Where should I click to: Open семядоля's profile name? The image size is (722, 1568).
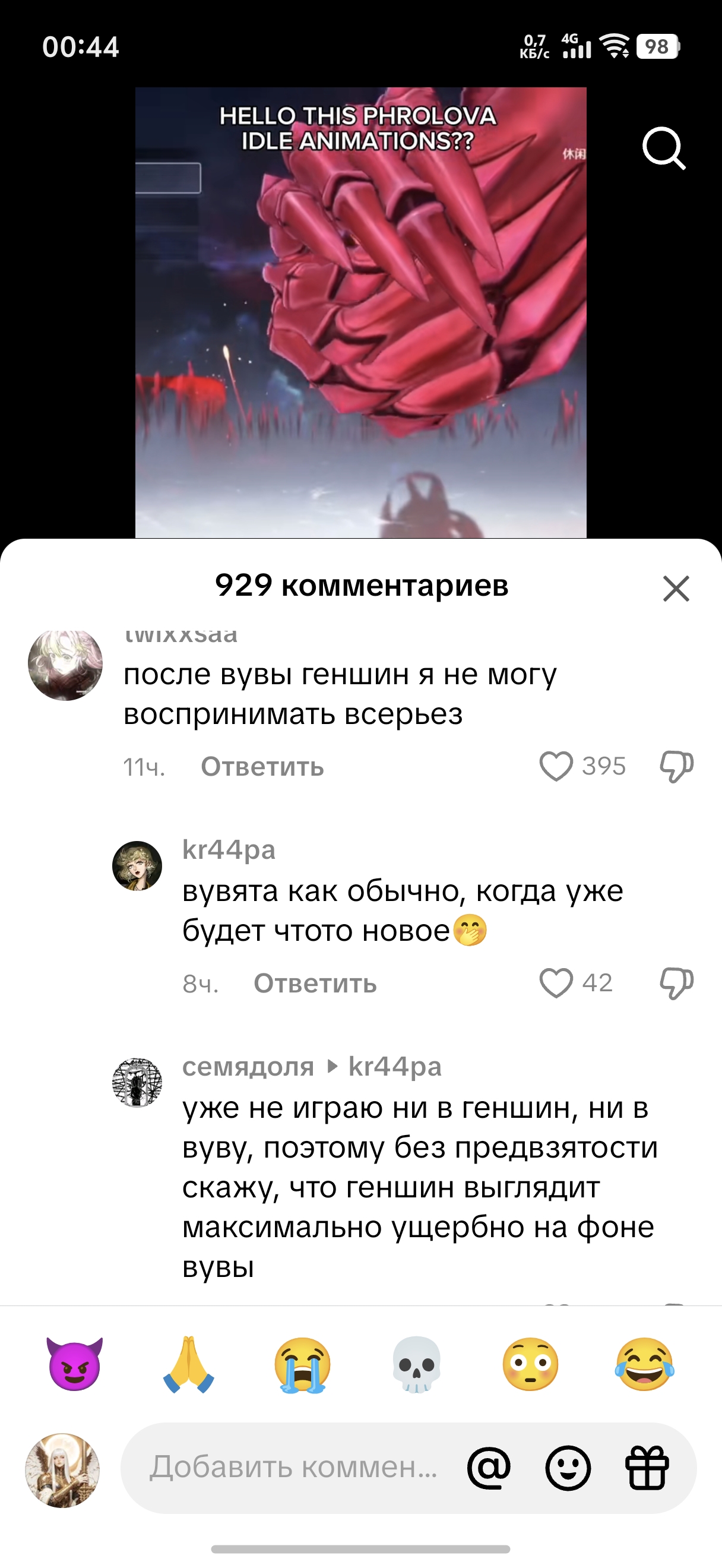(248, 1067)
